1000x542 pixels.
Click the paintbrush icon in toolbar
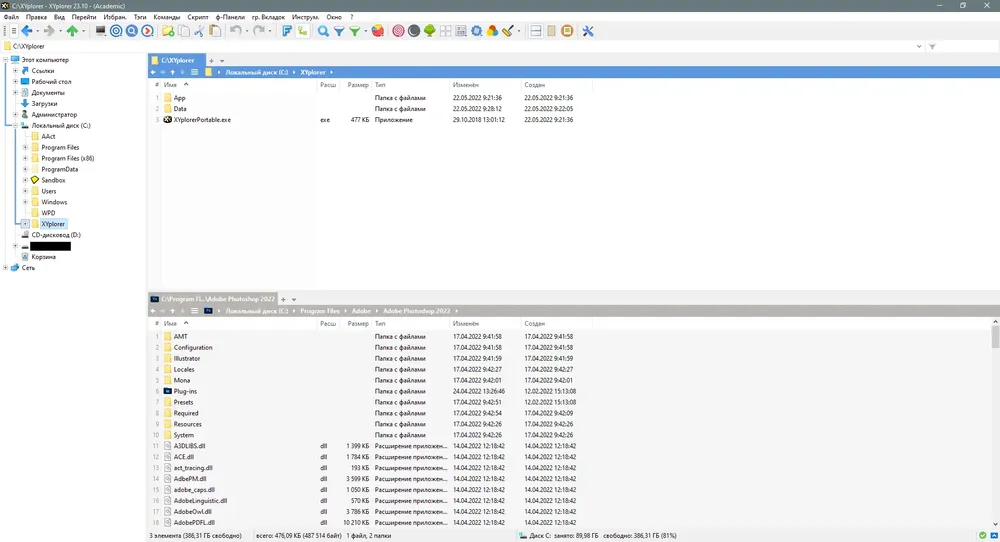(x=508, y=31)
